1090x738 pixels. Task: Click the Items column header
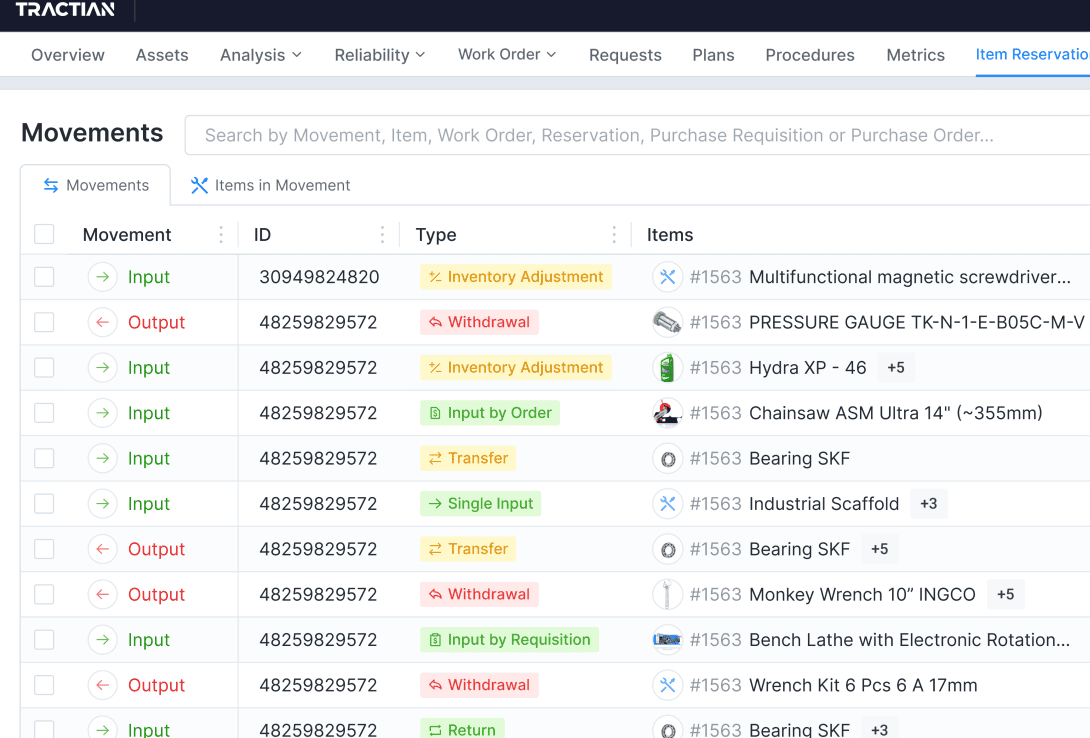pyautogui.click(x=670, y=235)
